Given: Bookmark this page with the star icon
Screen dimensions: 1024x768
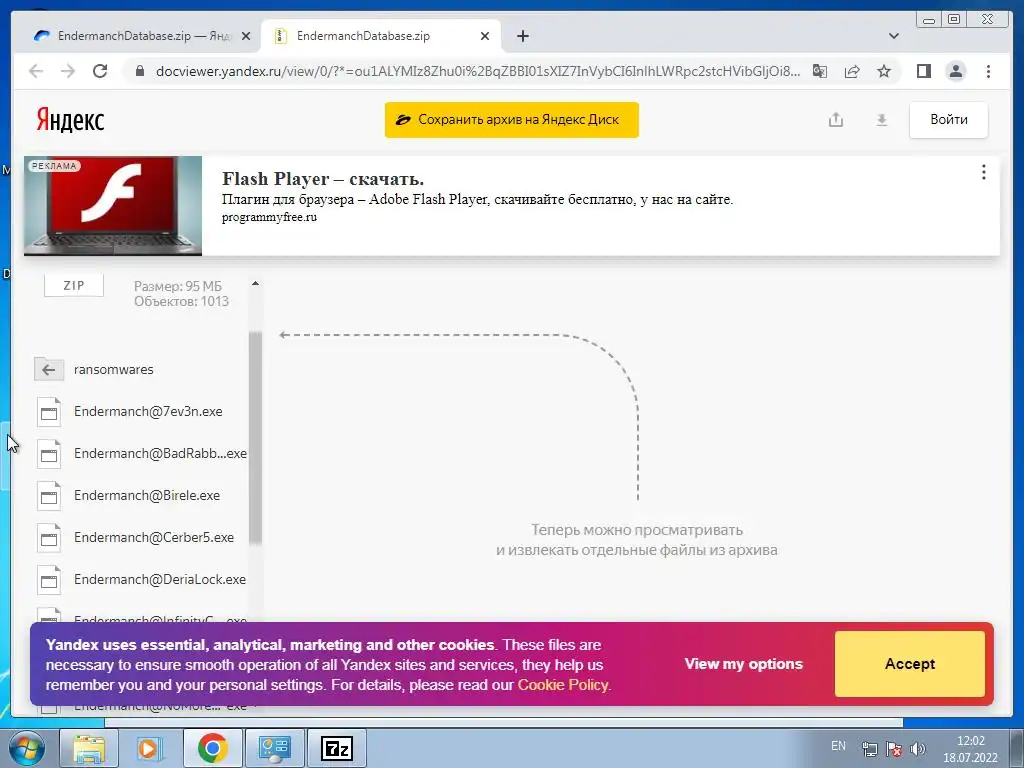Looking at the screenshot, I should 884,71.
